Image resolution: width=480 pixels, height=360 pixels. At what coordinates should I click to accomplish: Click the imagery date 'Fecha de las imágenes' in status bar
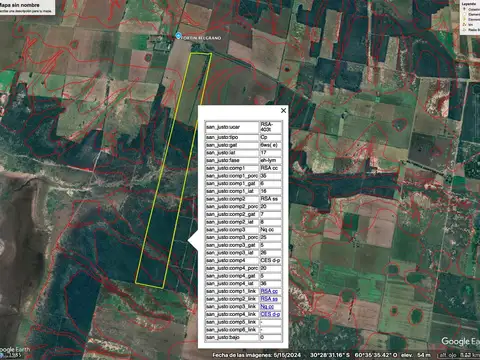point(257,355)
